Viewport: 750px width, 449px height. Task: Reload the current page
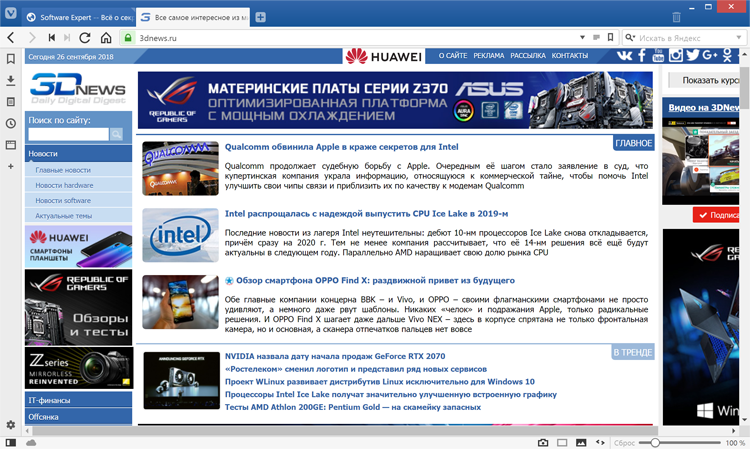(85, 37)
